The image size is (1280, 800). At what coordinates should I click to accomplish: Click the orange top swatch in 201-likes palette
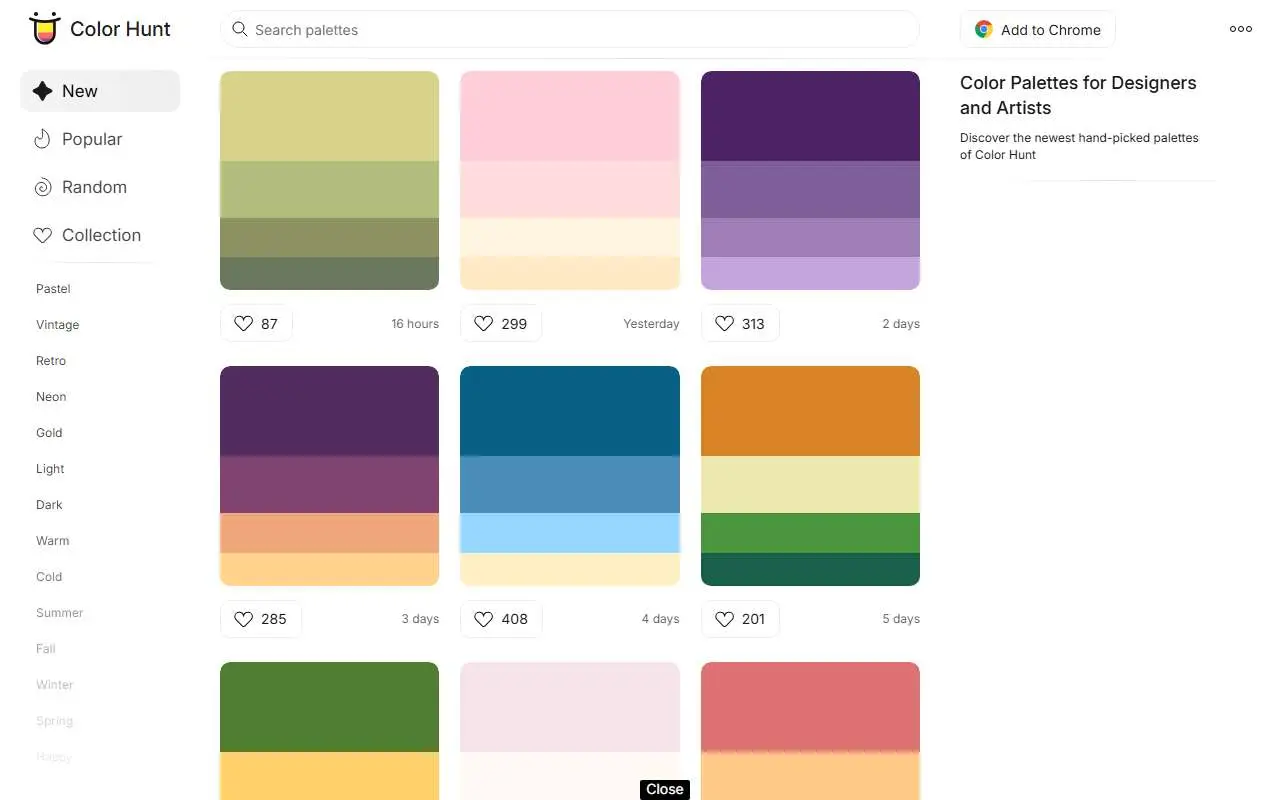(x=810, y=411)
